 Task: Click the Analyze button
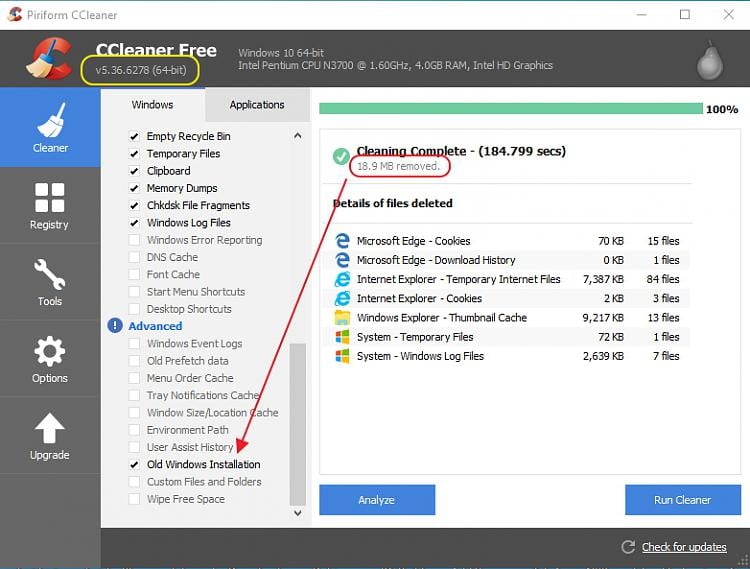coord(377,500)
